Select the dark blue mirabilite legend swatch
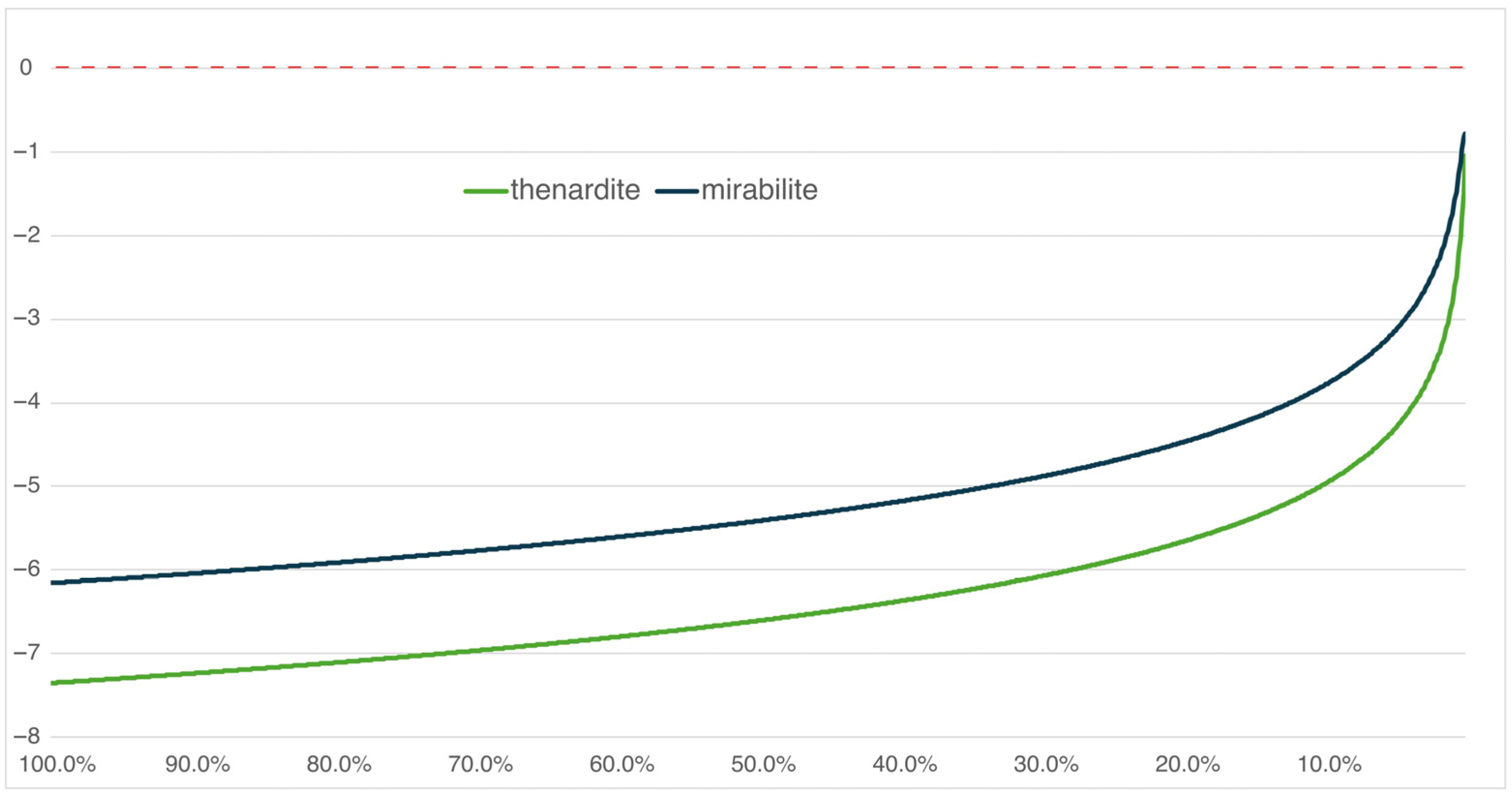1512x798 pixels. click(x=677, y=191)
